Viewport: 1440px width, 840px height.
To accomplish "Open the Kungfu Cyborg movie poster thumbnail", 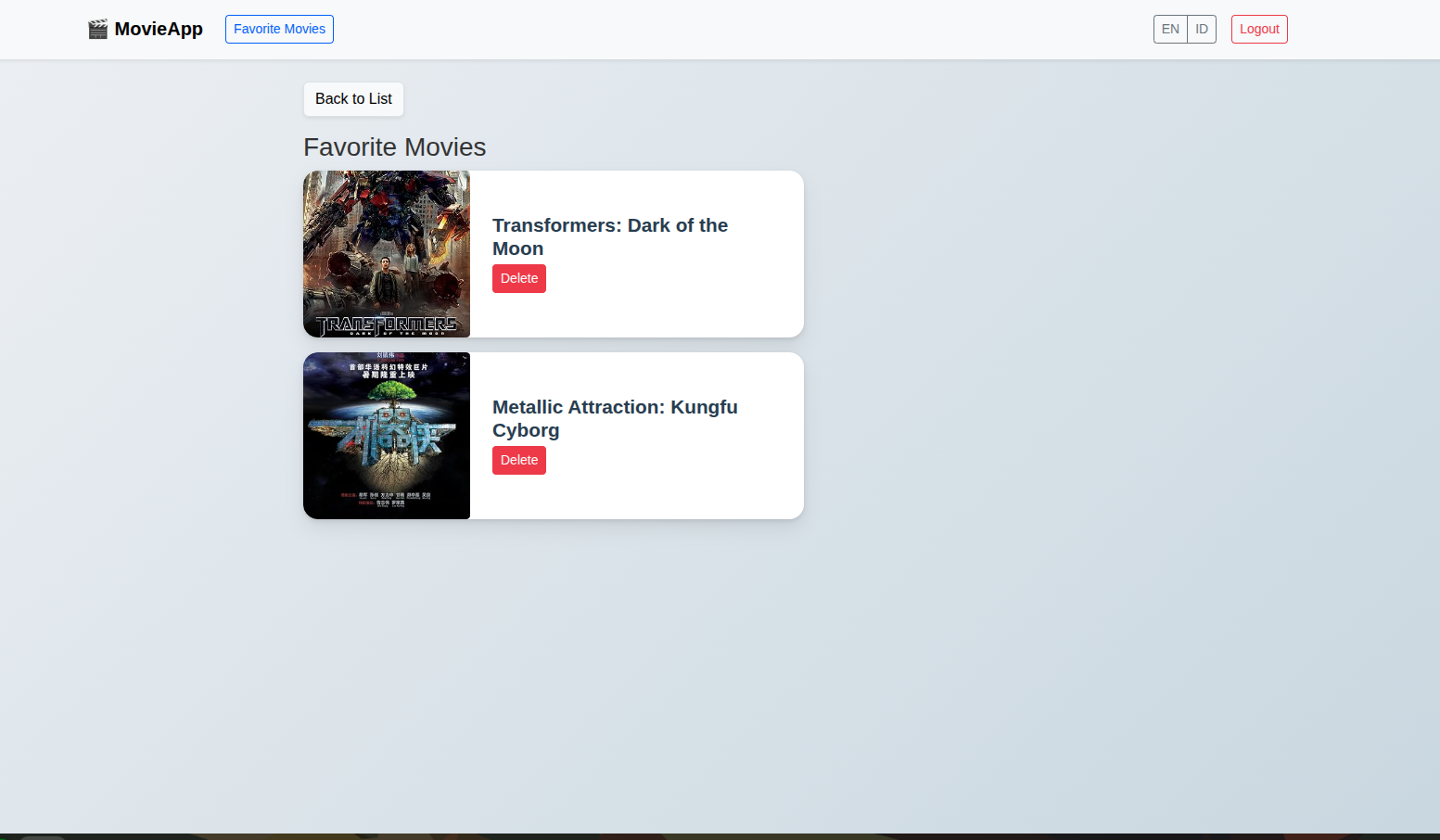I will [x=387, y=436].
